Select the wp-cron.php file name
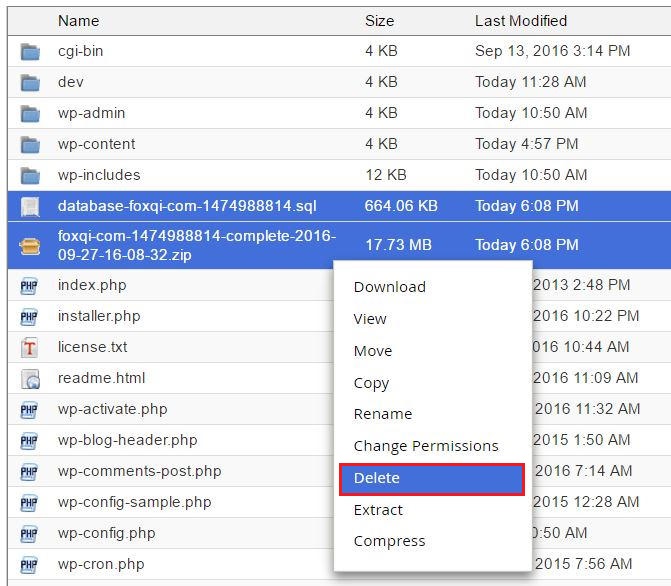 [101, 564]
